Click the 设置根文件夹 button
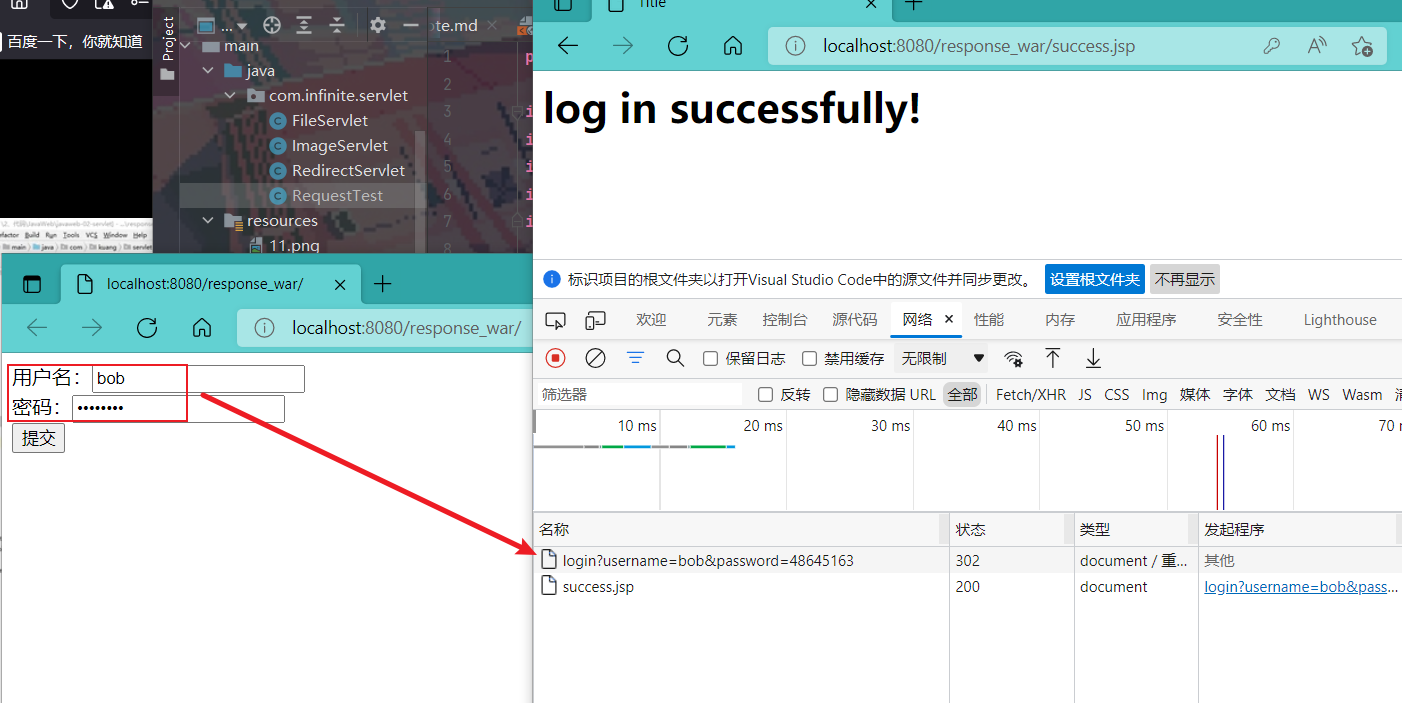The width and height of the screenshot is (1402, 703). (1095, 280)
